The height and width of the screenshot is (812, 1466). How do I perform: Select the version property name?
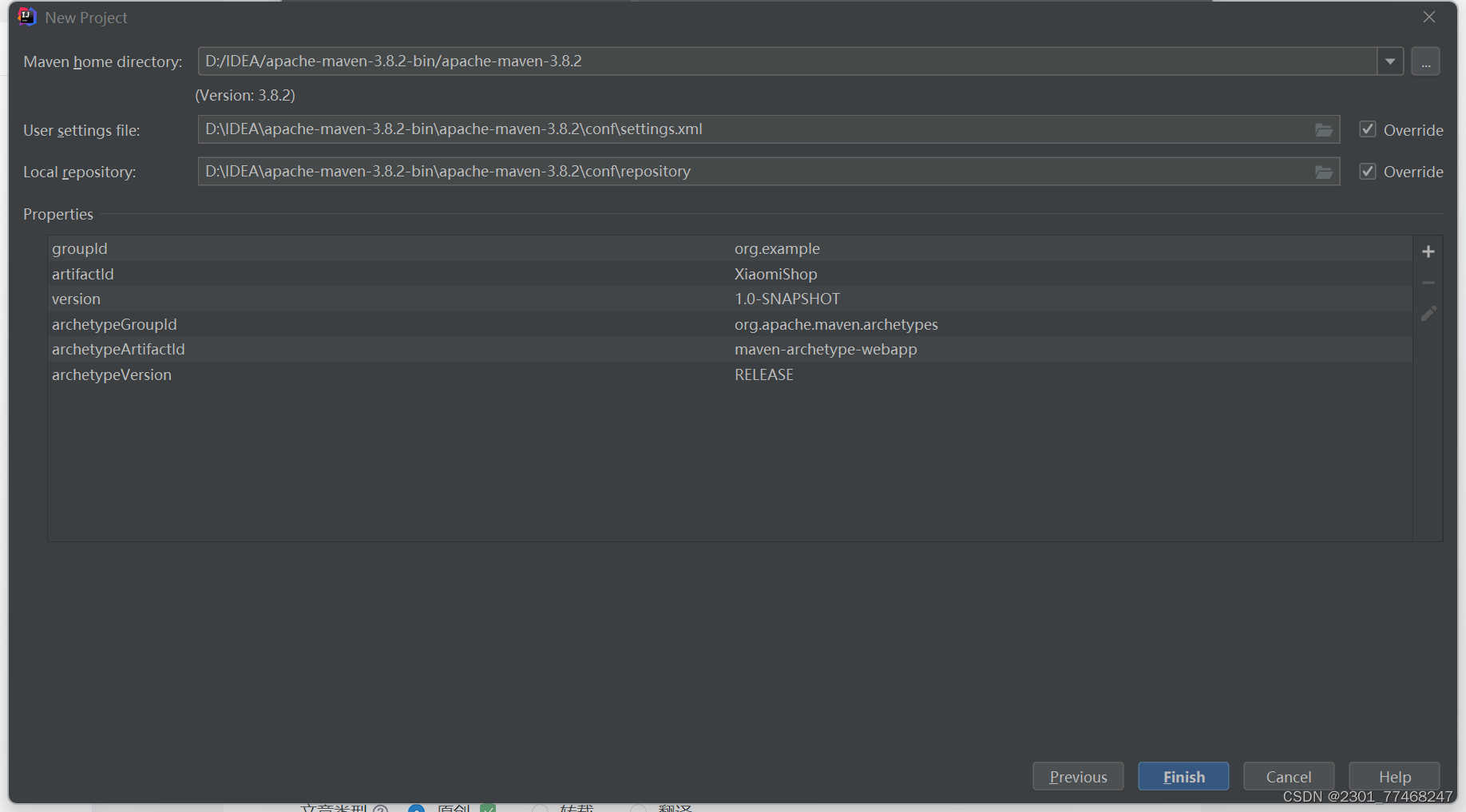77,299
